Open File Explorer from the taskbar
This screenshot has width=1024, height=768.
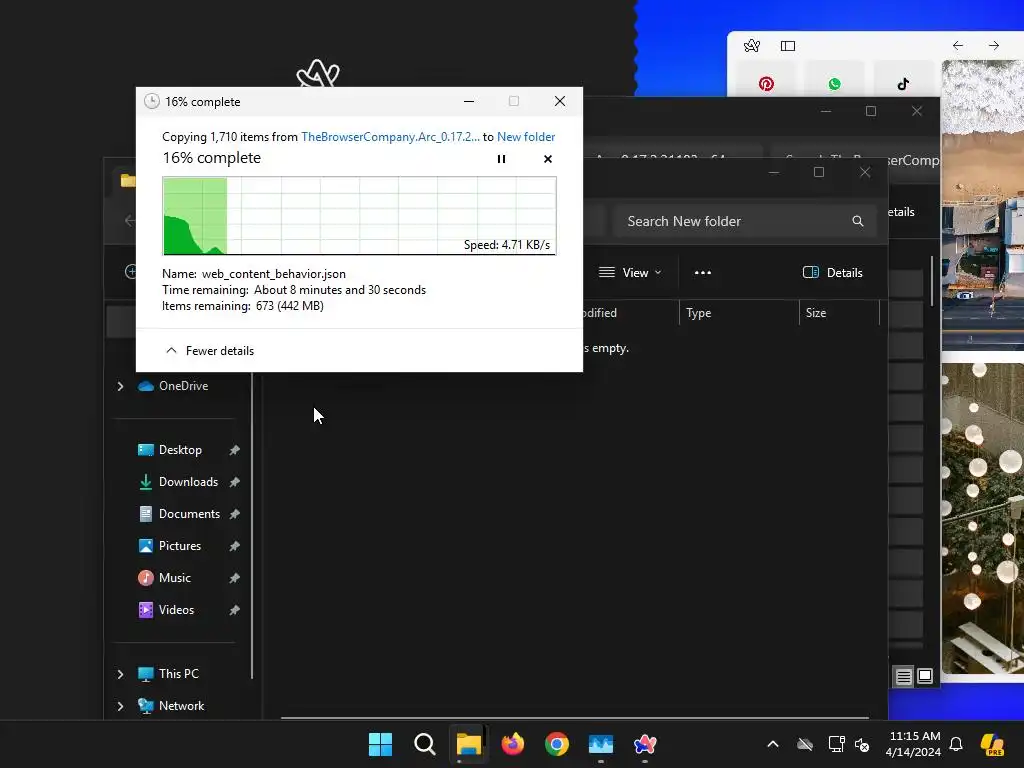click(468, 744)
